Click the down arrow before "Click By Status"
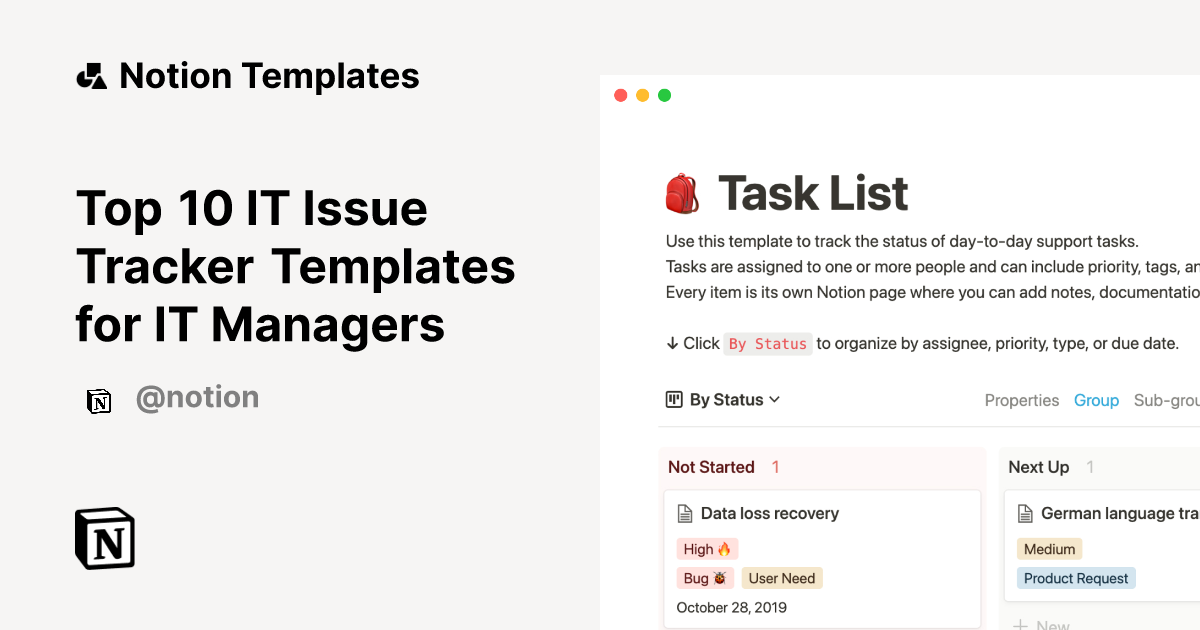Viewport: 1200px width, 630px height. (671, 343)
